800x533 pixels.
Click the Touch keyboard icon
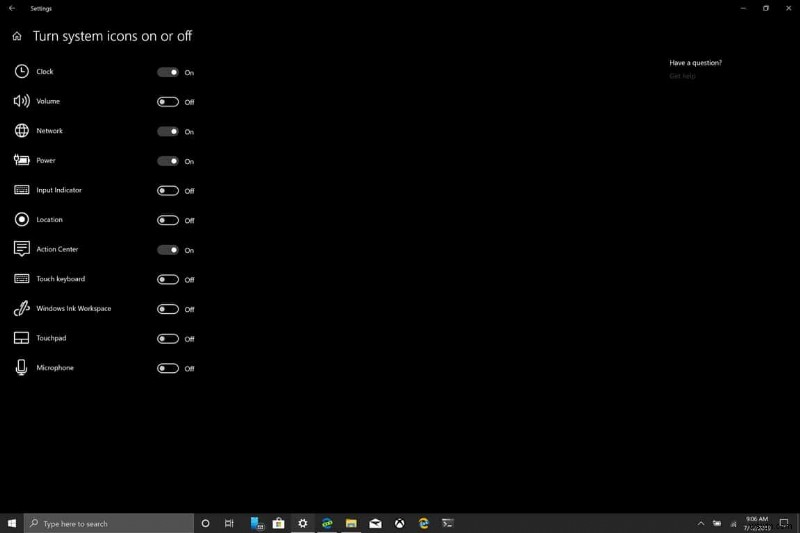click(21, 278)
